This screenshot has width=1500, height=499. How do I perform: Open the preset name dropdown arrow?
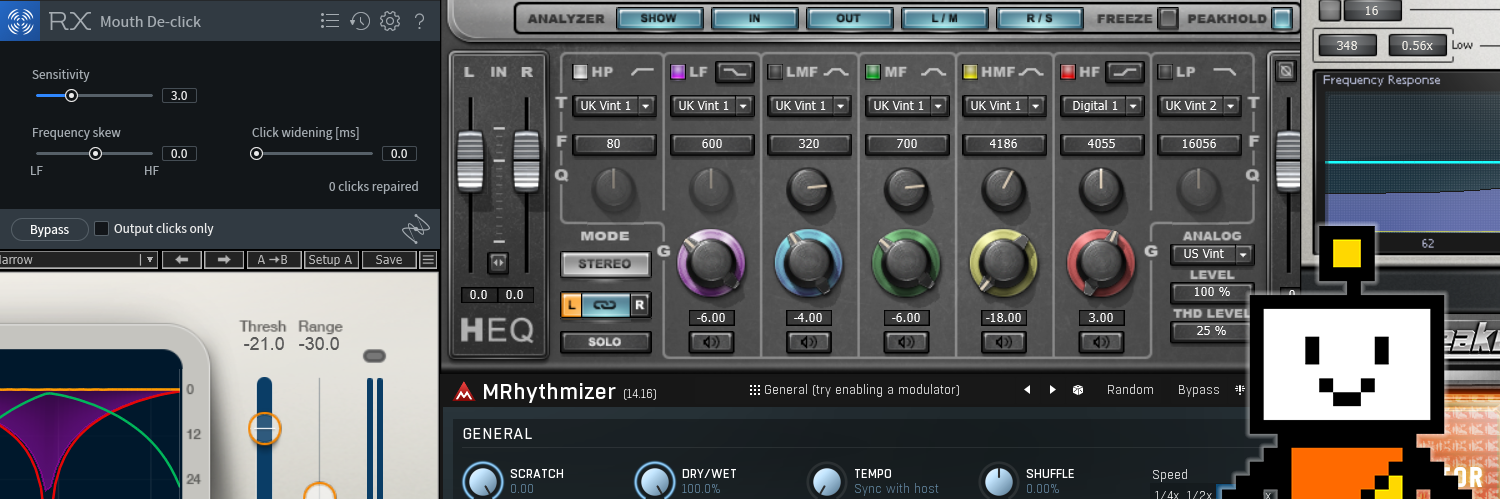tap(150, 260)
